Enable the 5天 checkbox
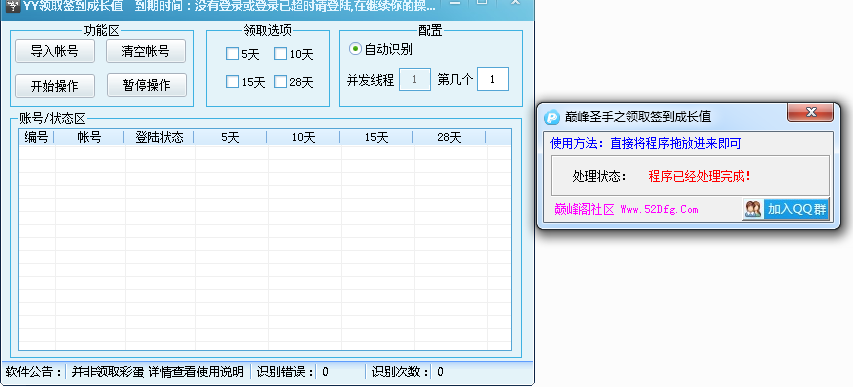Screen dimensions: 853x387 (x=232, y=54)
